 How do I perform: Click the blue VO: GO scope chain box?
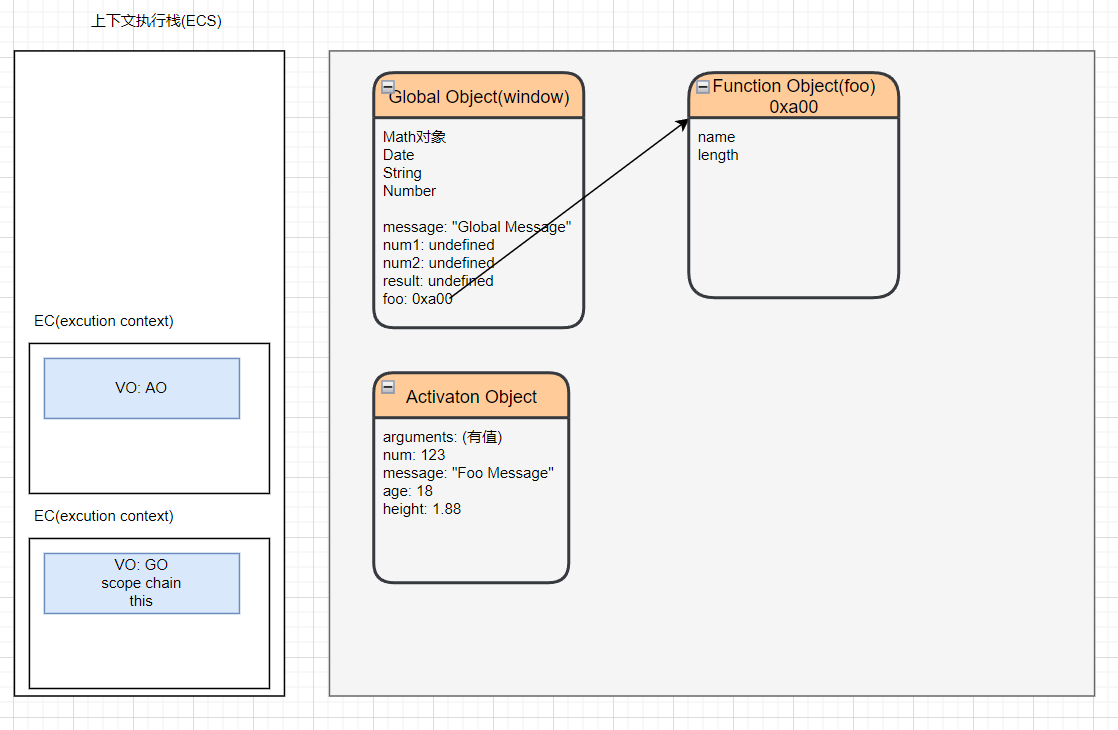click(x=142, y=583)
